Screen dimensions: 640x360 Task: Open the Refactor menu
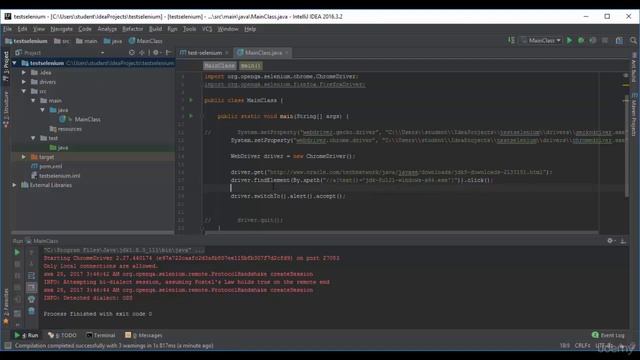[133, 29]
